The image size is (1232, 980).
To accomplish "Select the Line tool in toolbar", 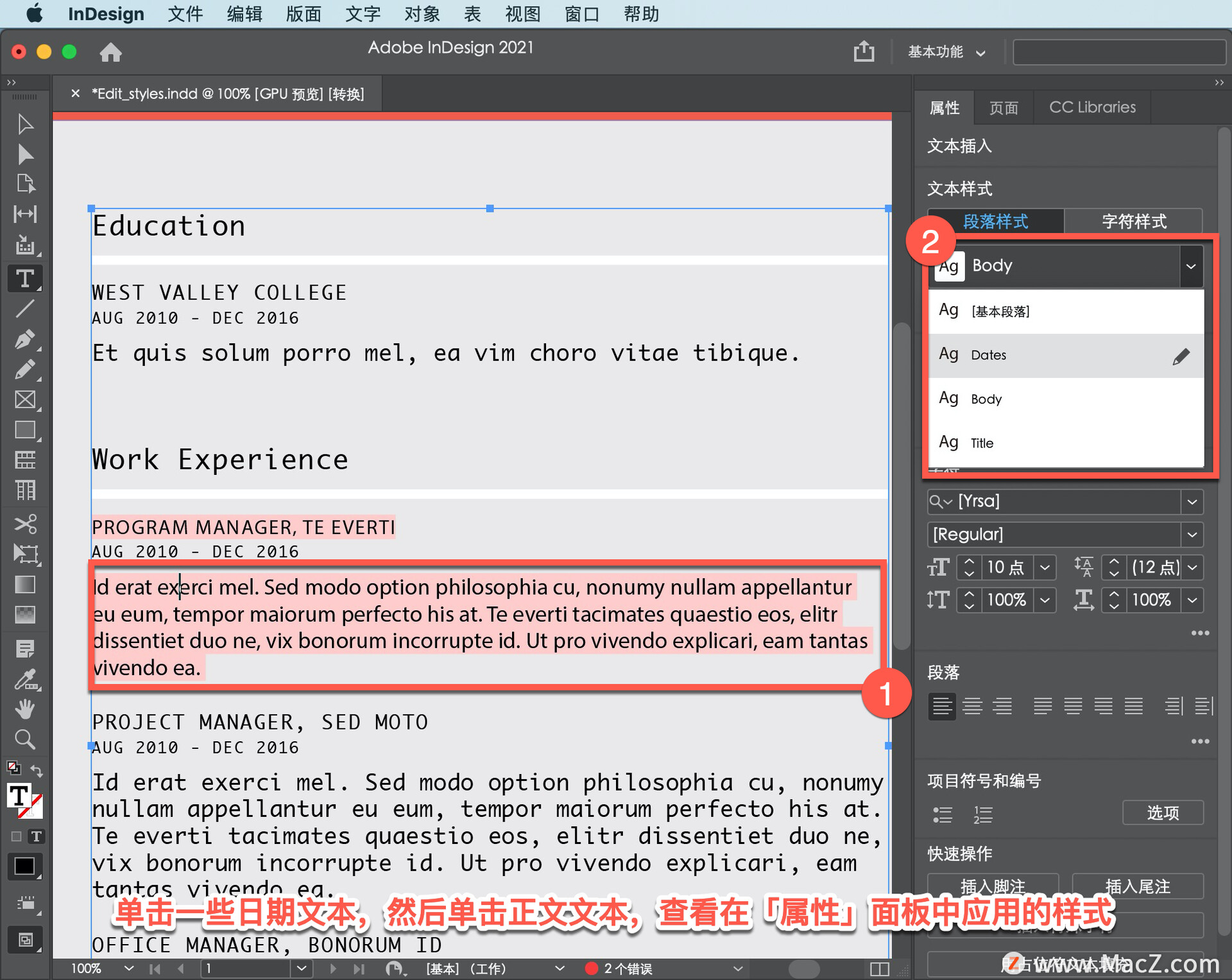I will point(25,309).
